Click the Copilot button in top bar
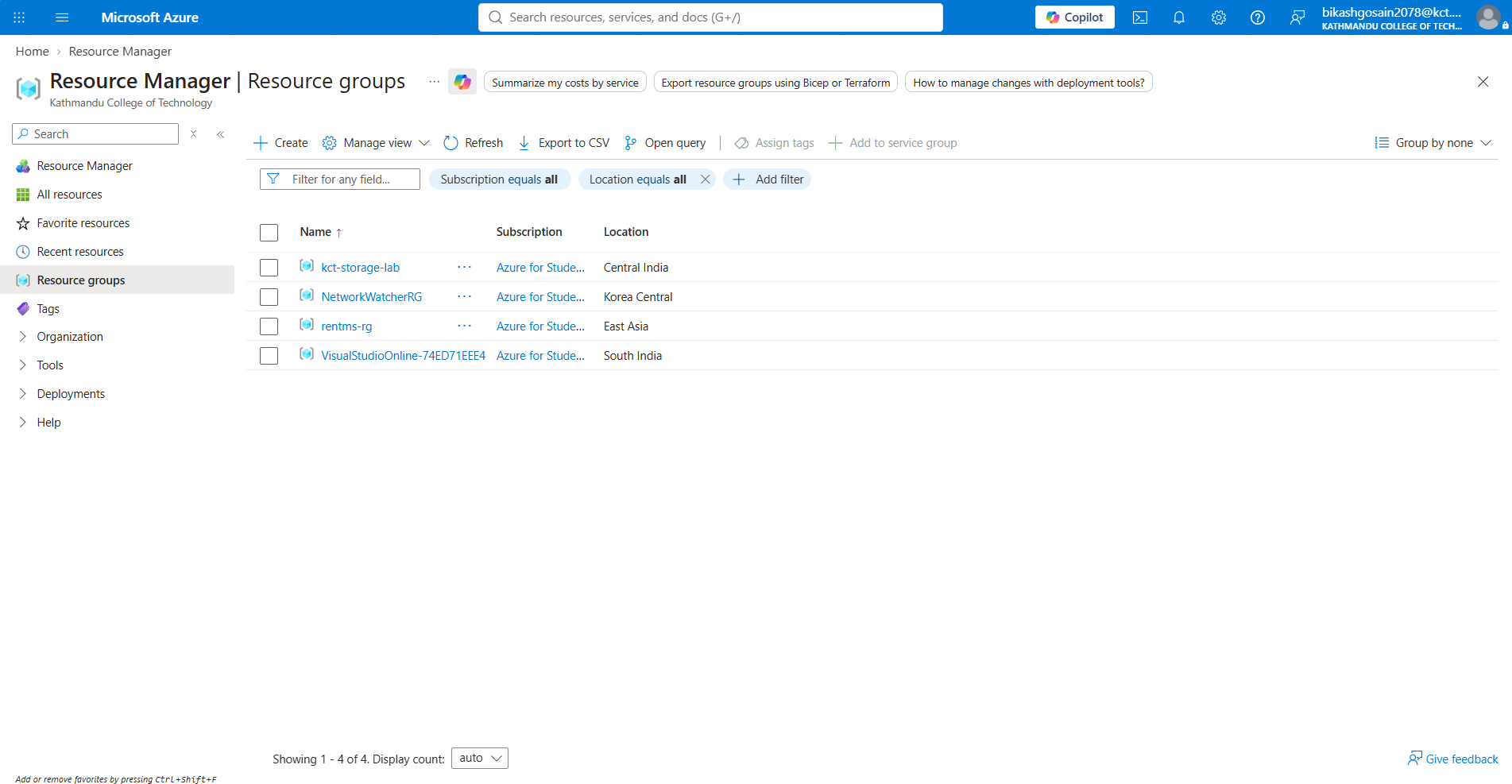1512x784 pixels. (x=1074, y=17)
